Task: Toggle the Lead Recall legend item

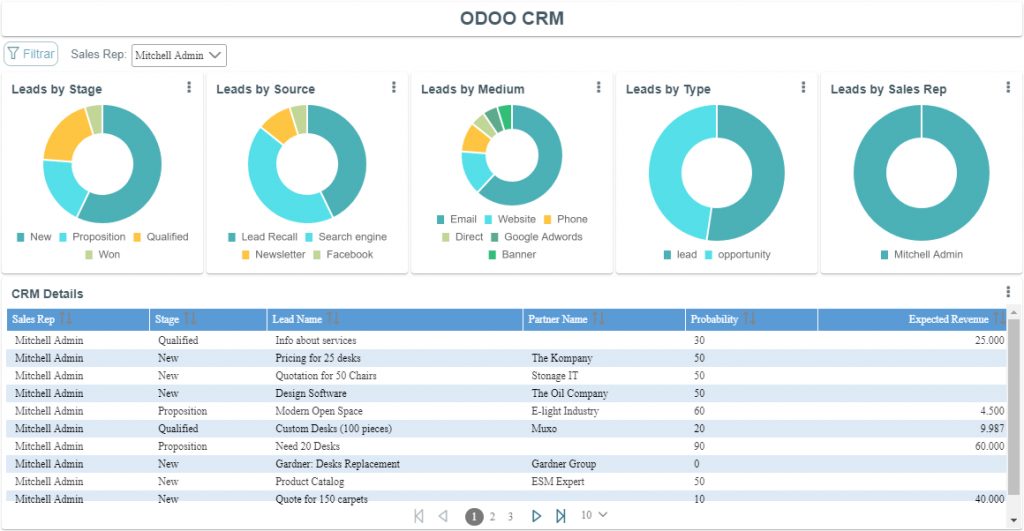Action: click(x=263, y=237)
